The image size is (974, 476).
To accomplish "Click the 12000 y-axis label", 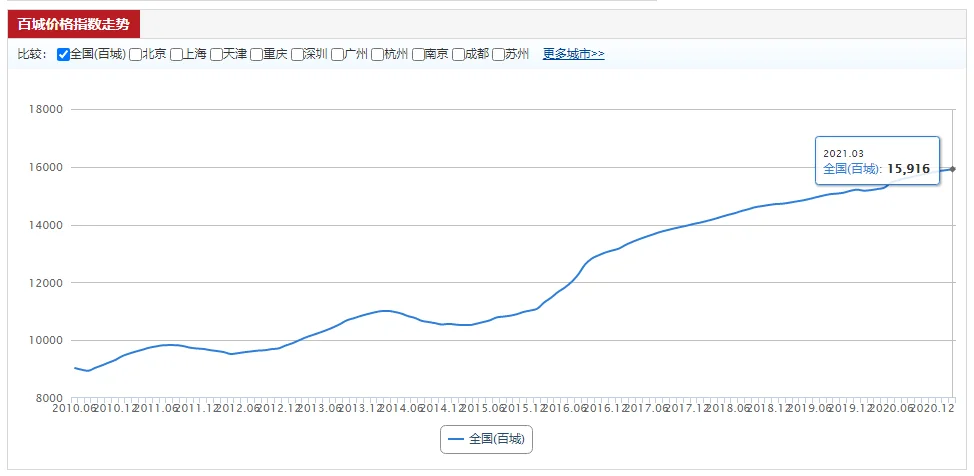I will click(x=47, y=283).
